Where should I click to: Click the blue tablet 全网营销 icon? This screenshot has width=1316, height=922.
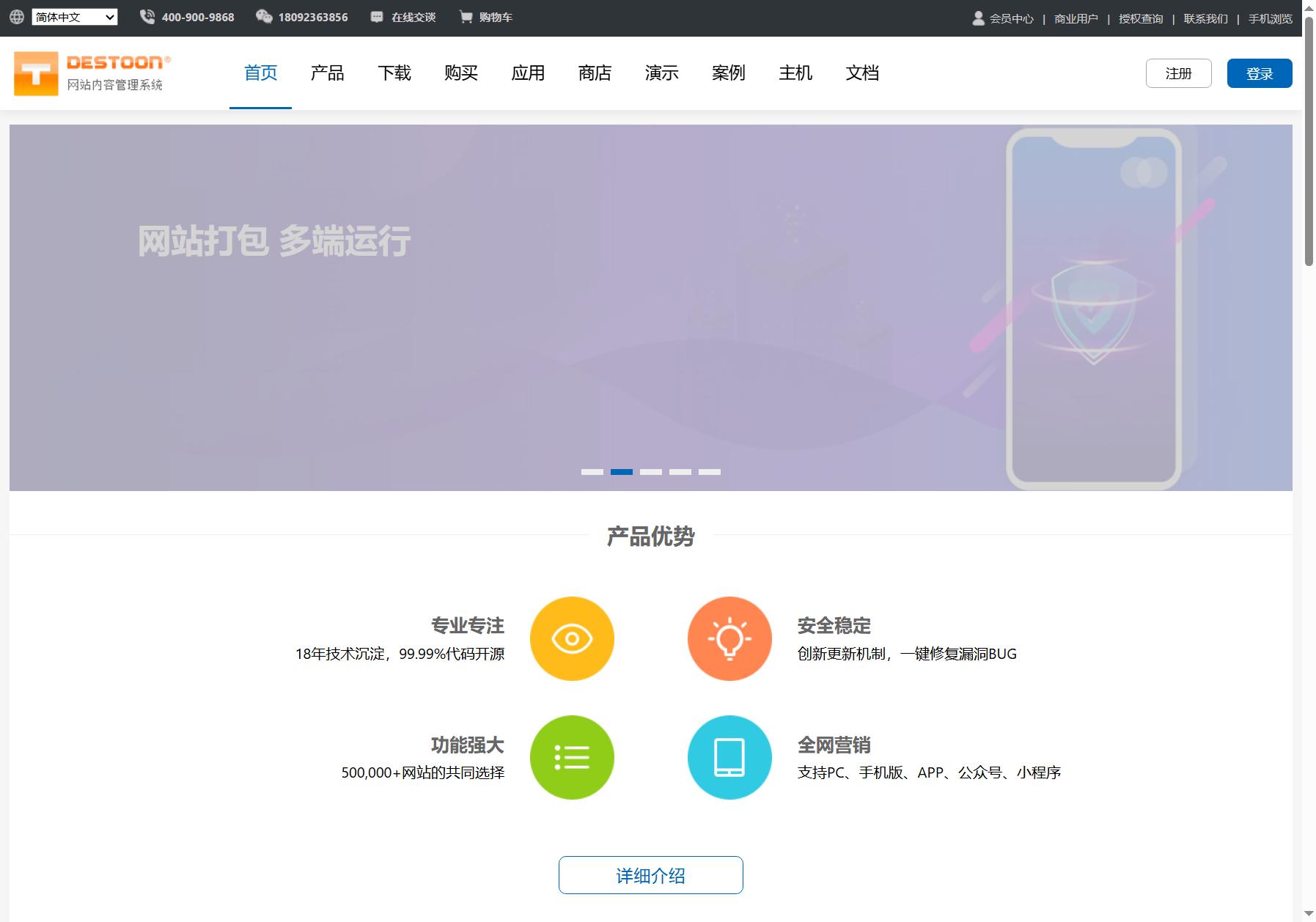click(x=729, y=757)
